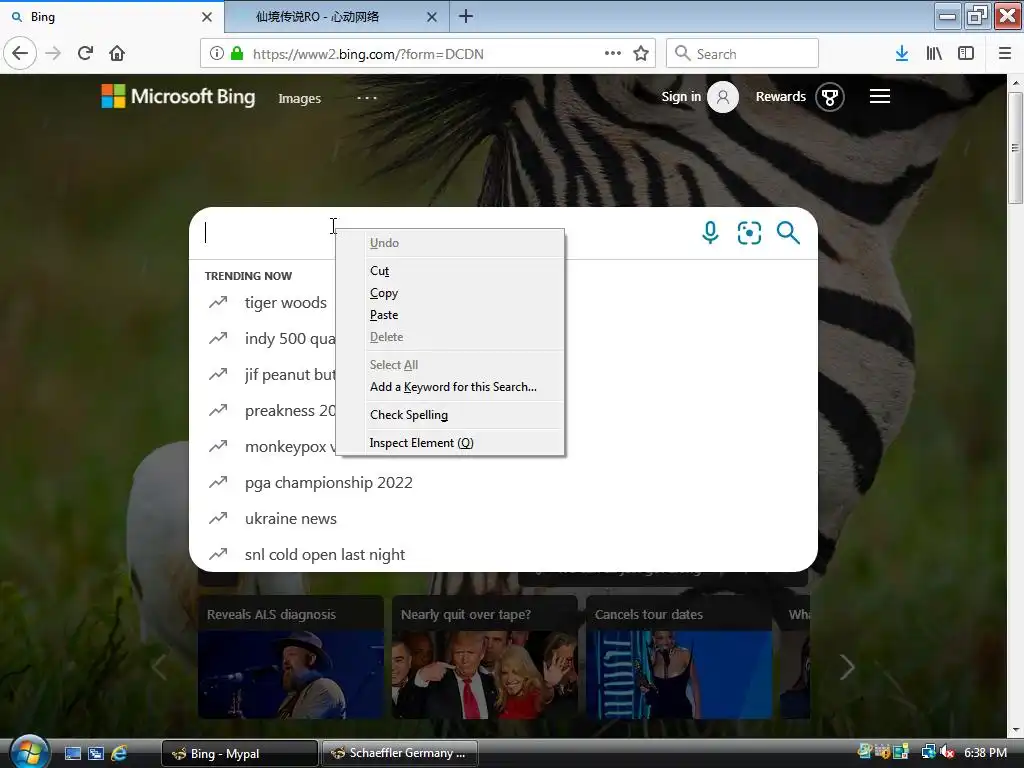Open the Rewards trophy icon
The height and width of the screenshot is (768, 1024).
(829, 97)
